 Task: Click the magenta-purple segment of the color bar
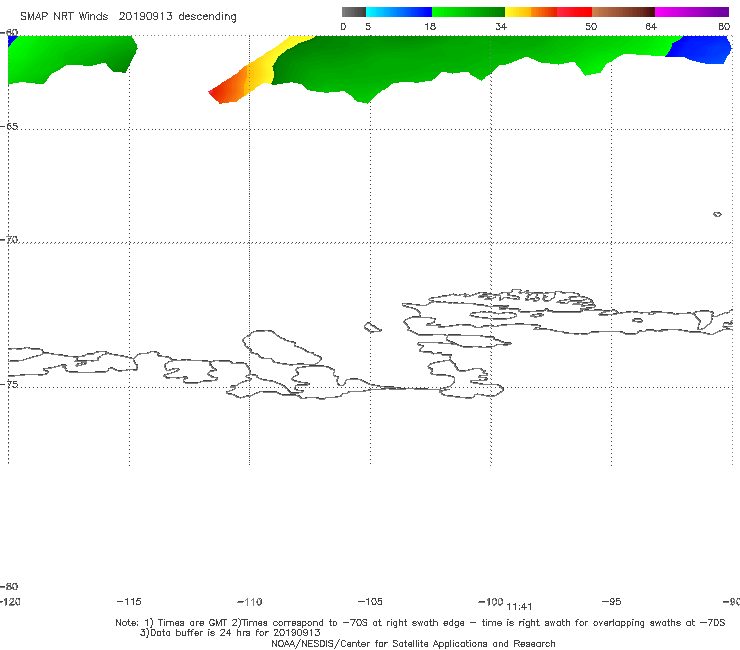(692, 12)
